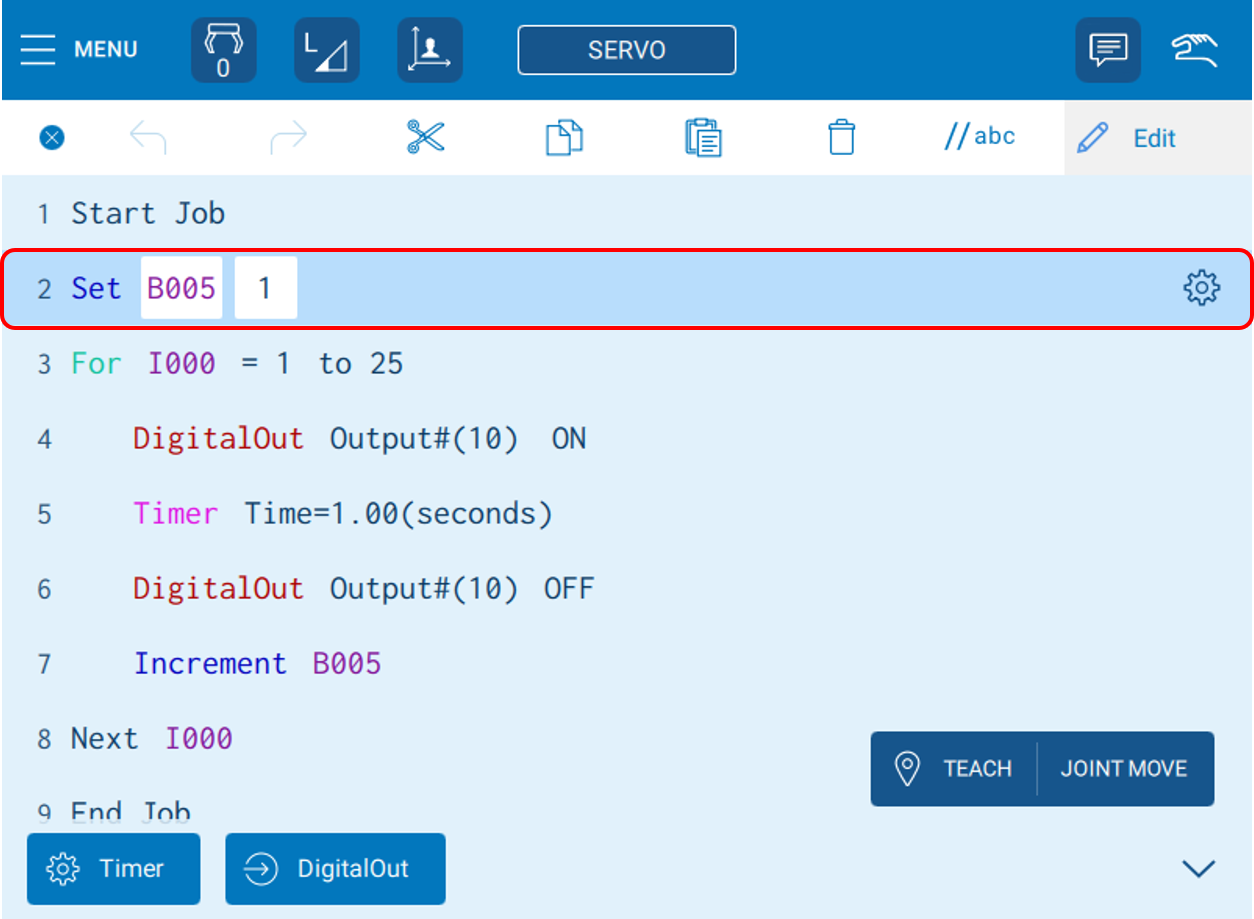Click the gripper tool icon showing 0
The image size is (1254, 919).
tap(223, 50)
